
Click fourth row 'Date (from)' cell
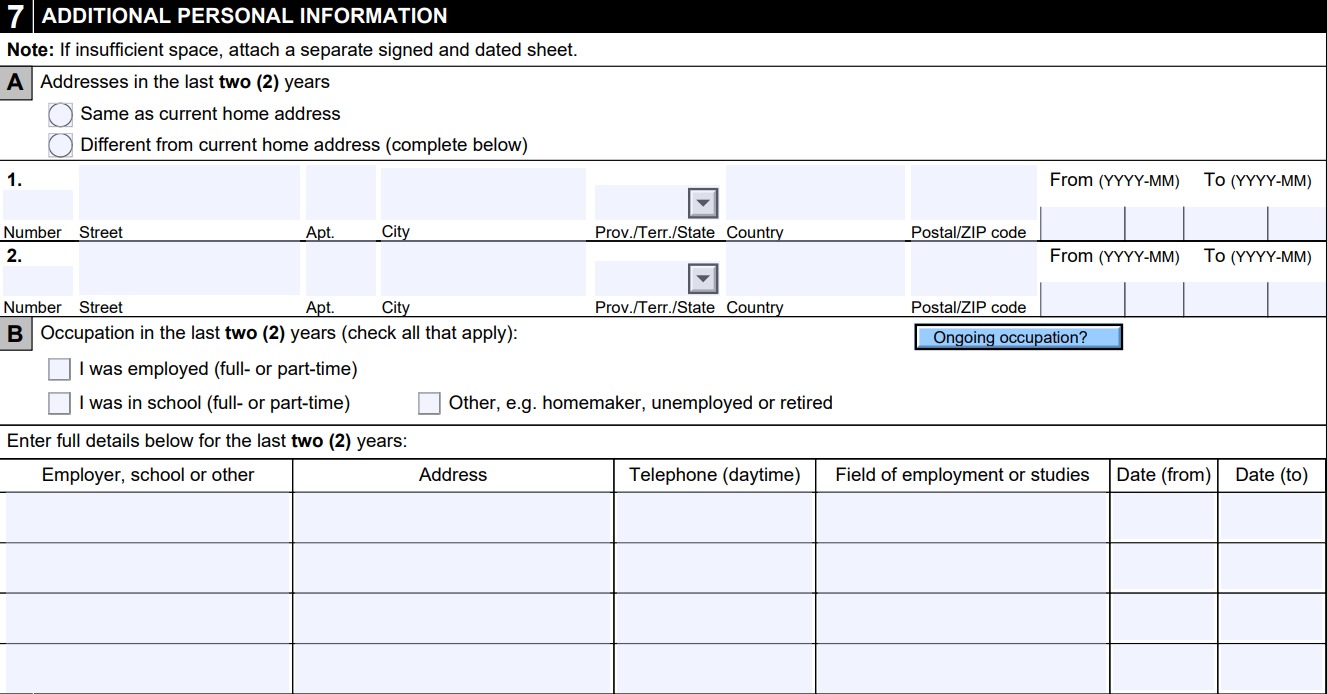[1164, 668]
